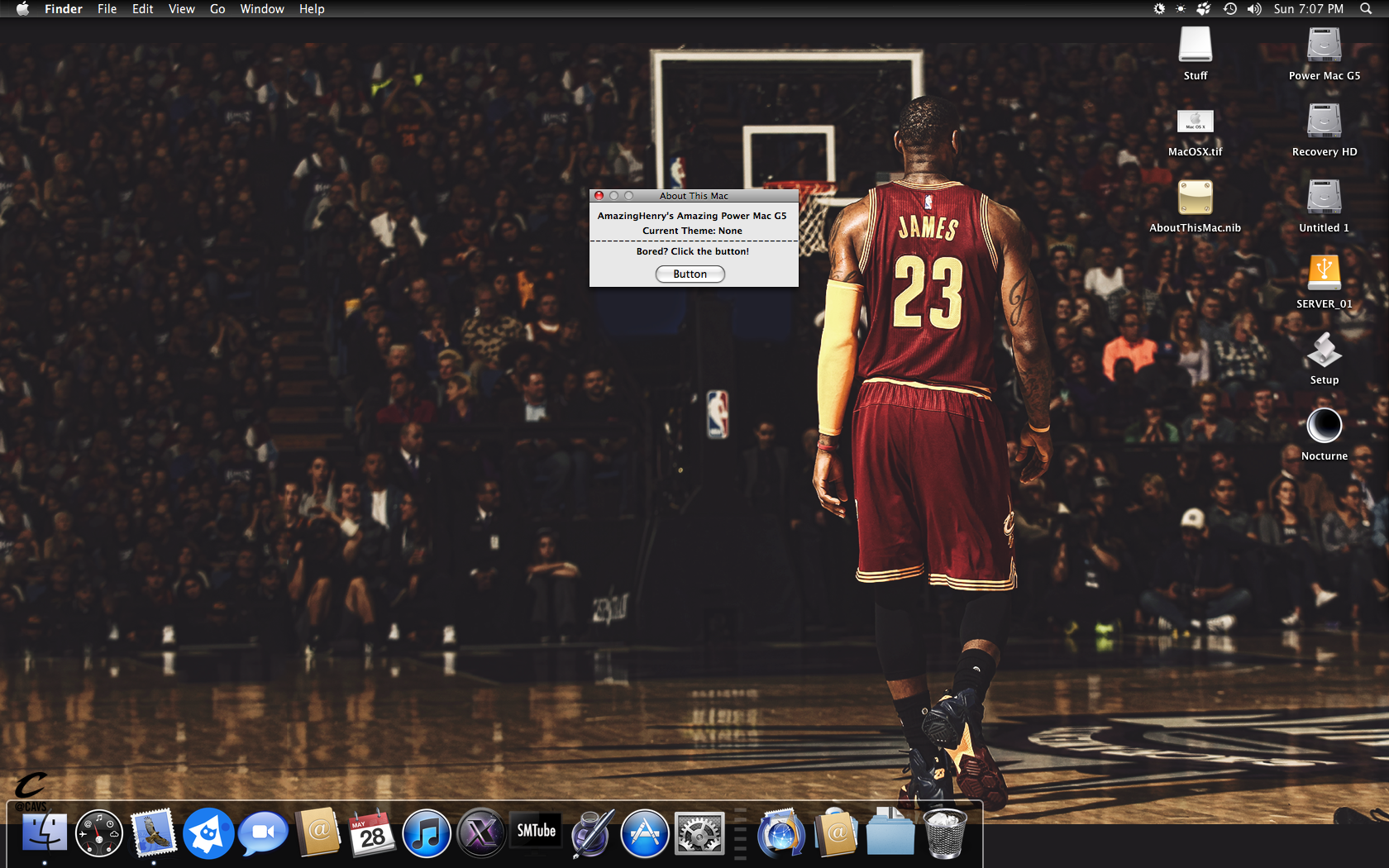Open the Go menu
This screenshot has height=868, width=1389.
(217, 8)
